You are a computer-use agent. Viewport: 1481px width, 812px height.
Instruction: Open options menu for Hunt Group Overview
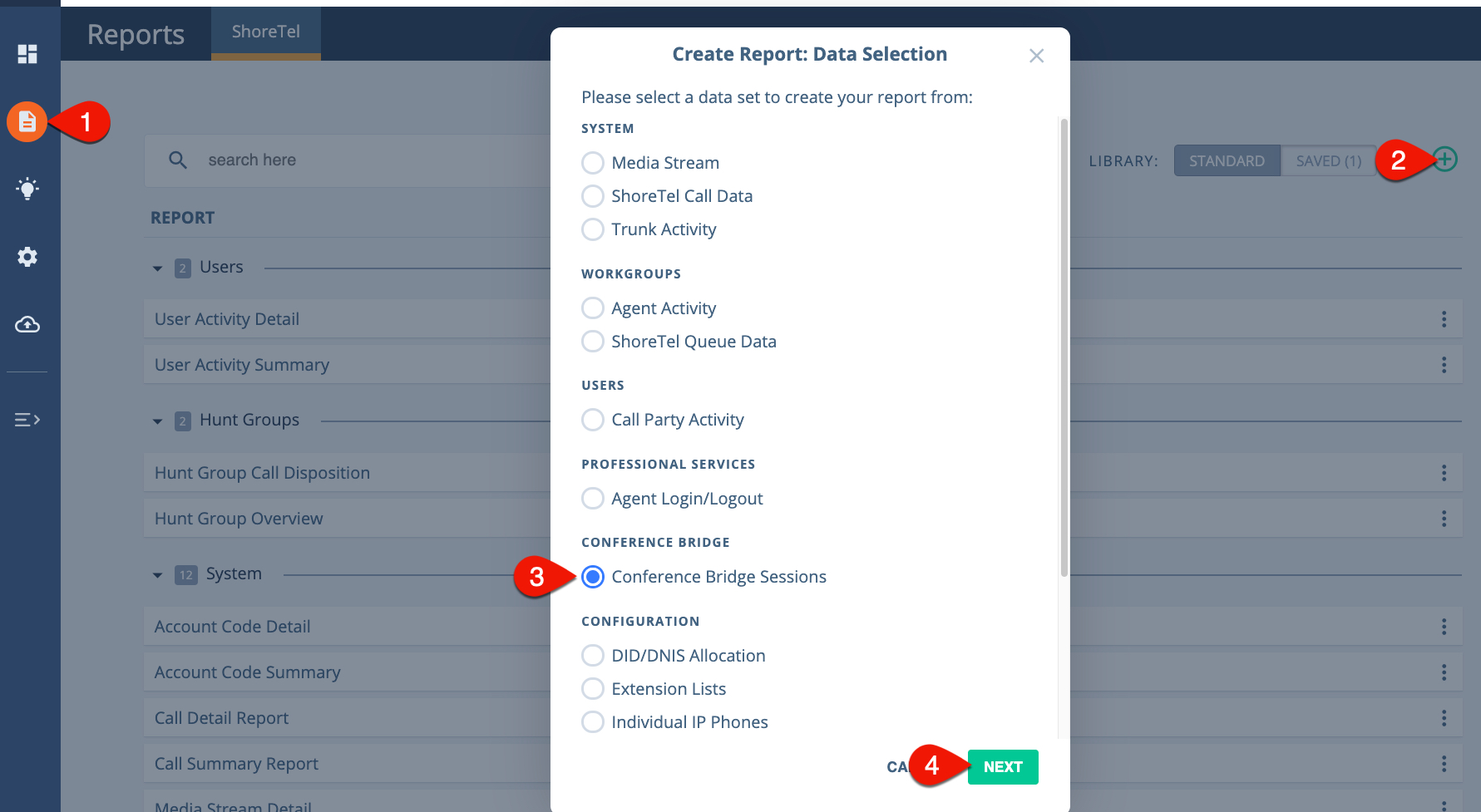(x=1444, y=519)
